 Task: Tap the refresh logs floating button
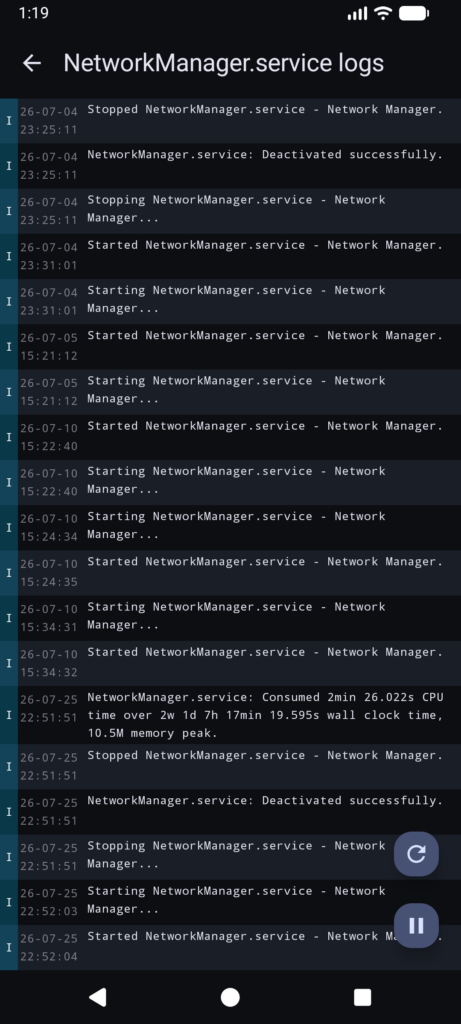pyautogui.click(x=416, y=854)
